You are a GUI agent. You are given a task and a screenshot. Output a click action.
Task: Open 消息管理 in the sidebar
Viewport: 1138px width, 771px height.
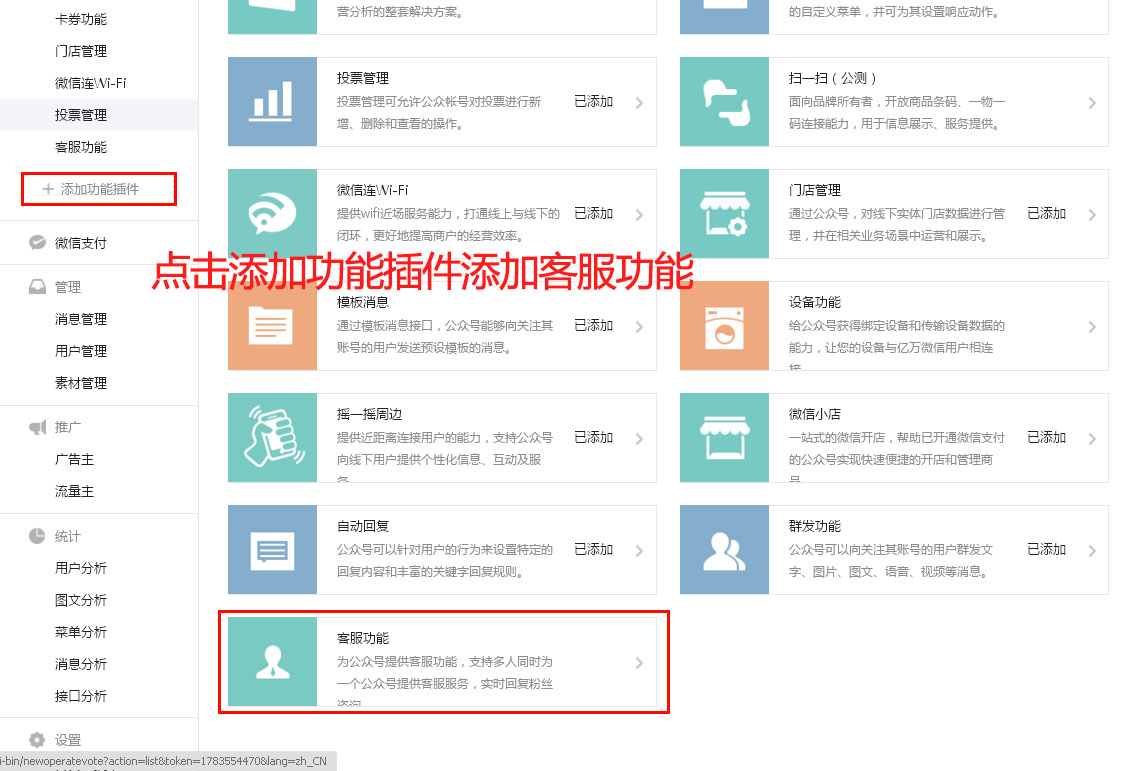tap(81, 319)
